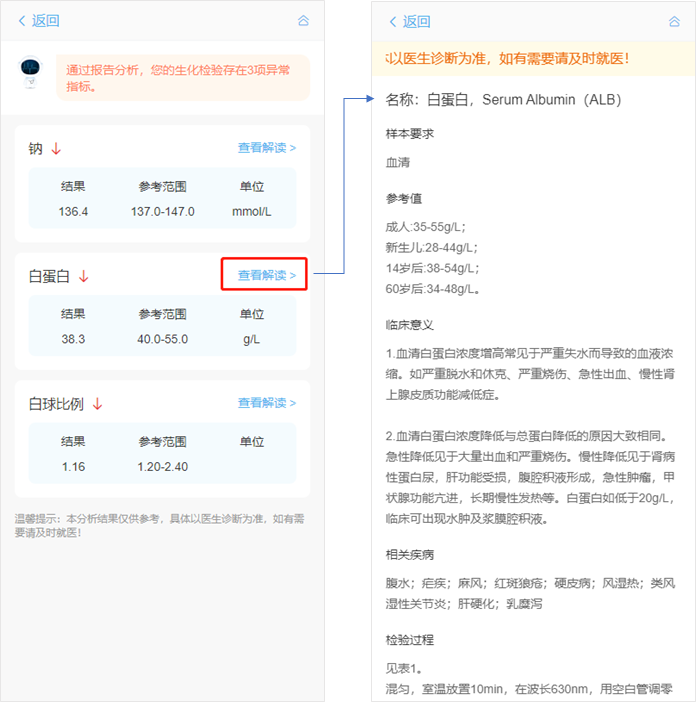Select reference range 137.0-147.0
696x702 pixels.
[162, 212]
